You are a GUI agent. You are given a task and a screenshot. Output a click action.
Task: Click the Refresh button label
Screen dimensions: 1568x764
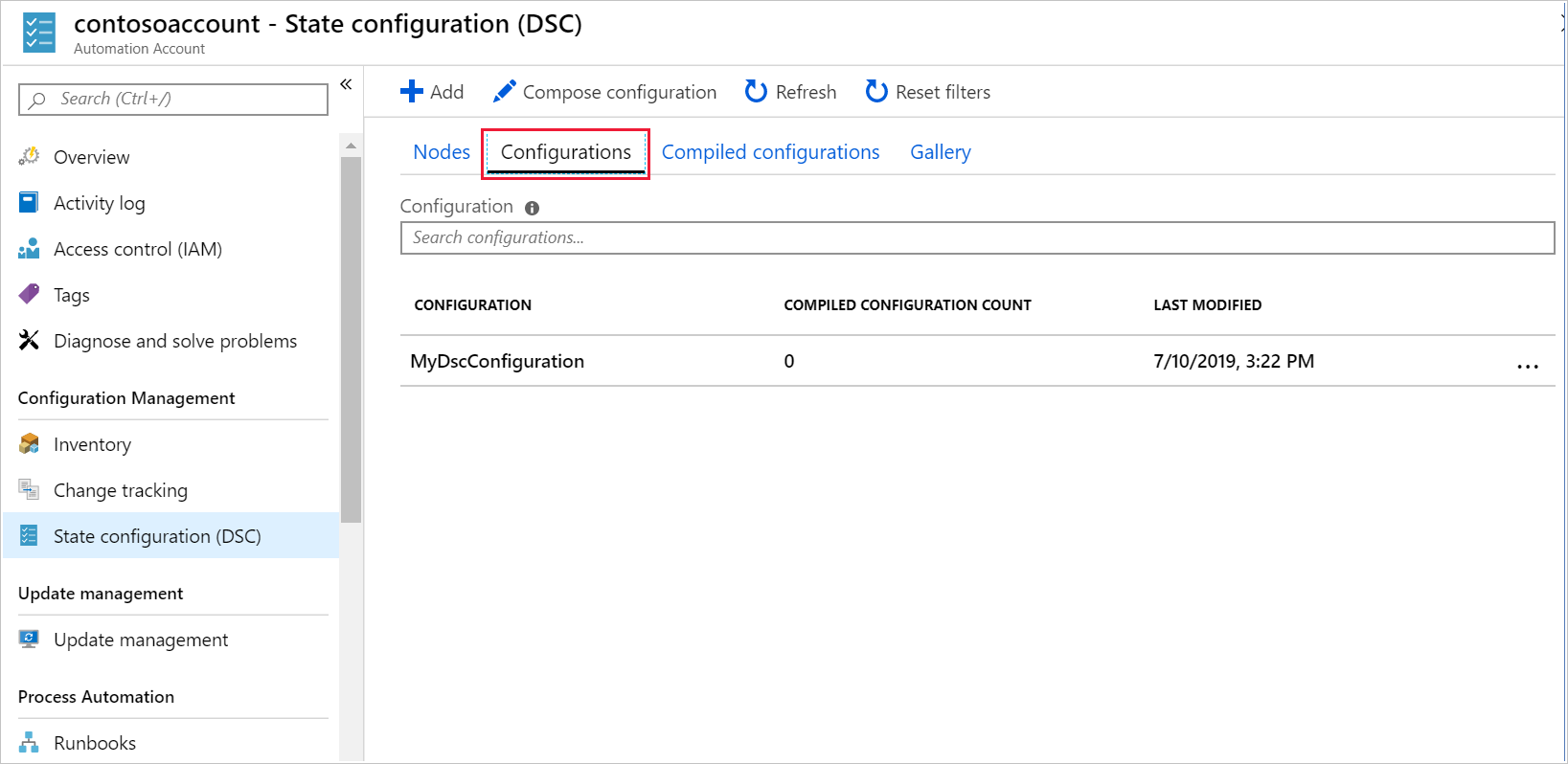click(806, 92)
